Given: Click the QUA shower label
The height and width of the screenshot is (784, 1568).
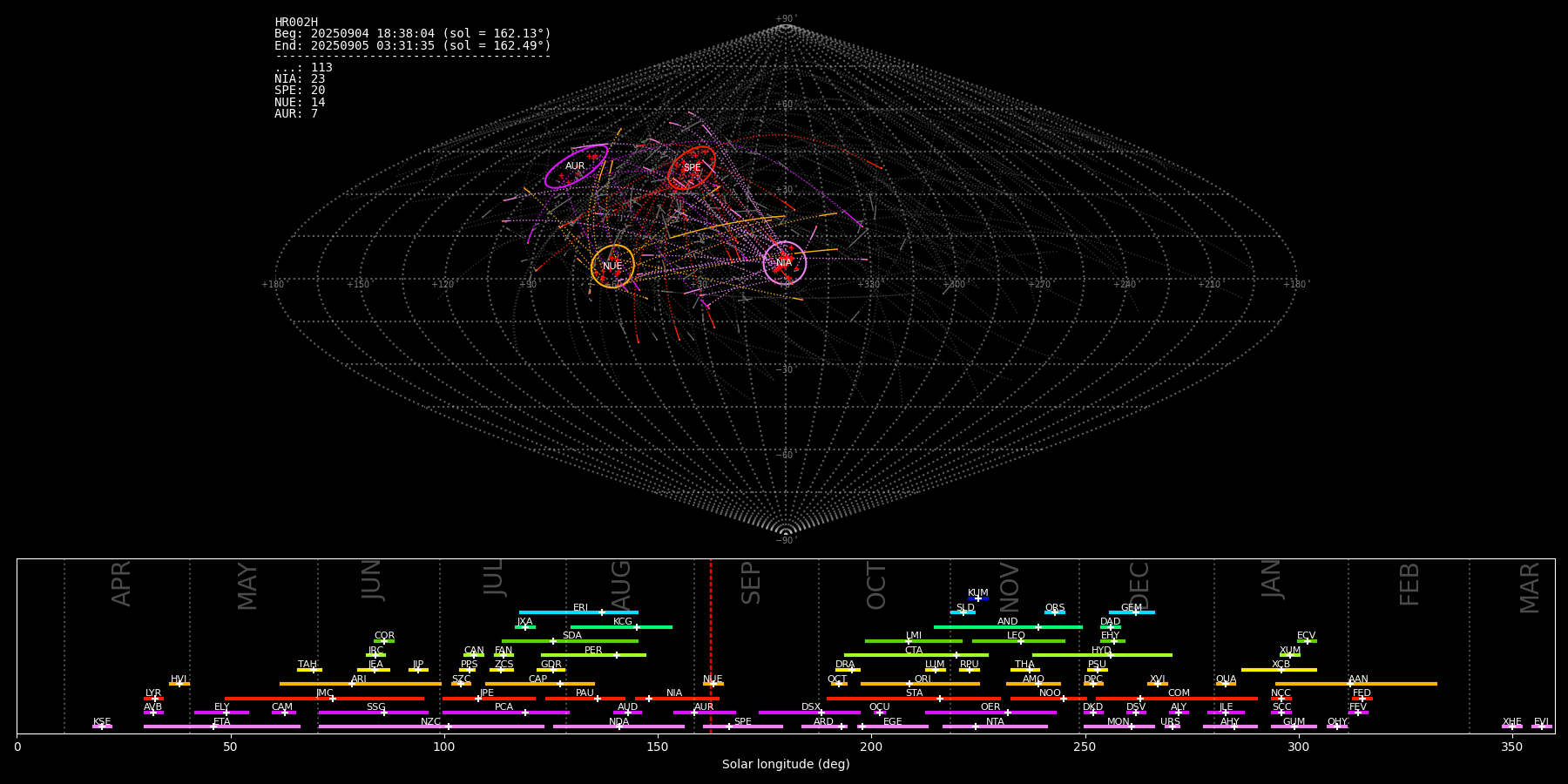Looking at the screenshot, I should pyautogui.click(x=1227, y=679).
